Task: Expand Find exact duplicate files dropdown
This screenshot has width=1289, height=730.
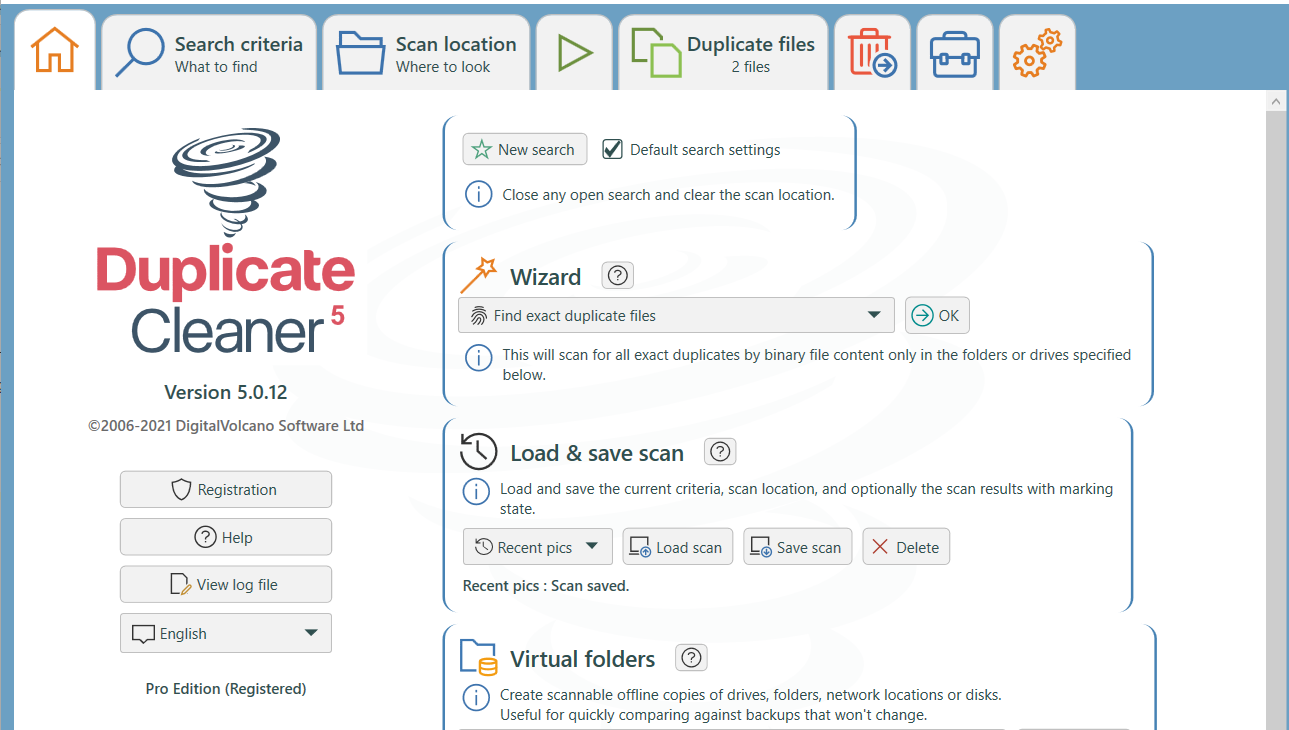Action: (x=676, y=315)
